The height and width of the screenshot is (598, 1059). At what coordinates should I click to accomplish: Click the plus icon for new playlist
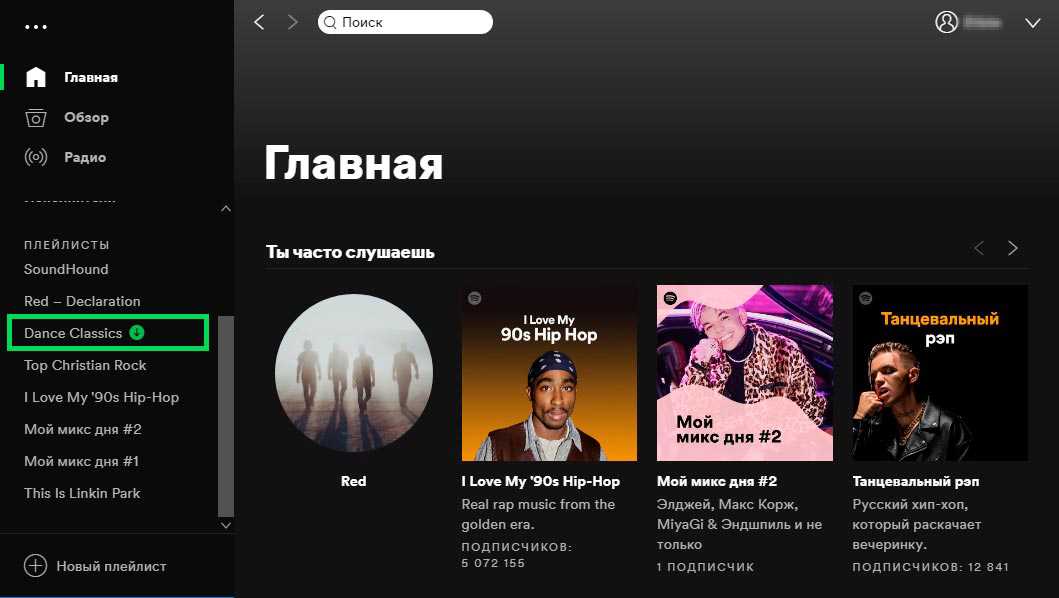coord(36,566)
